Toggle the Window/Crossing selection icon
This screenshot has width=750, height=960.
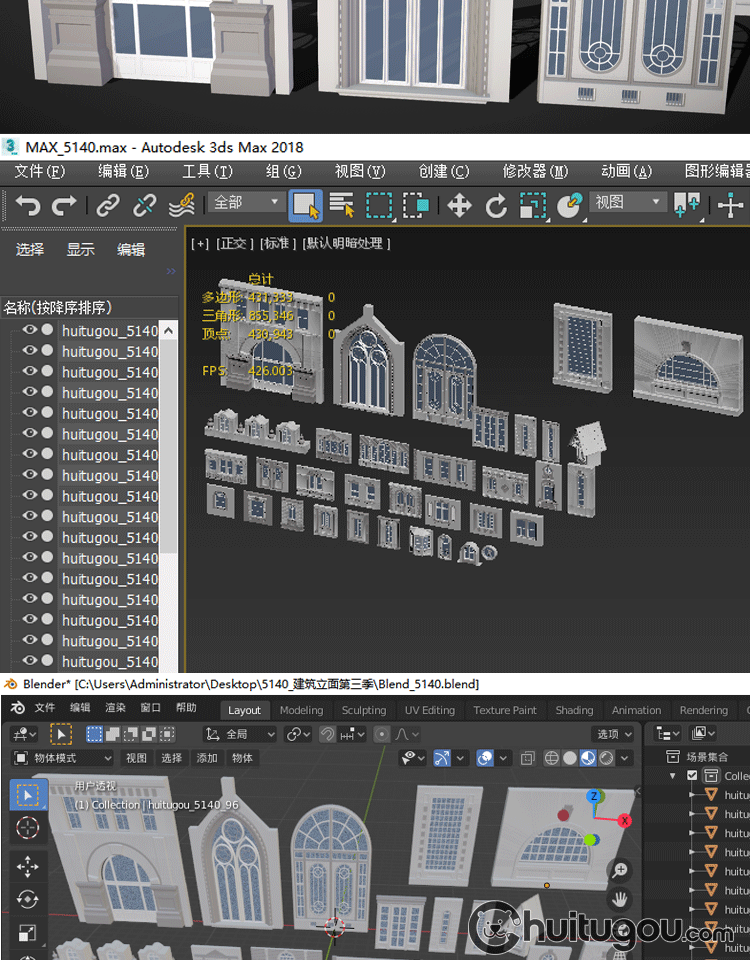point(416,205)
